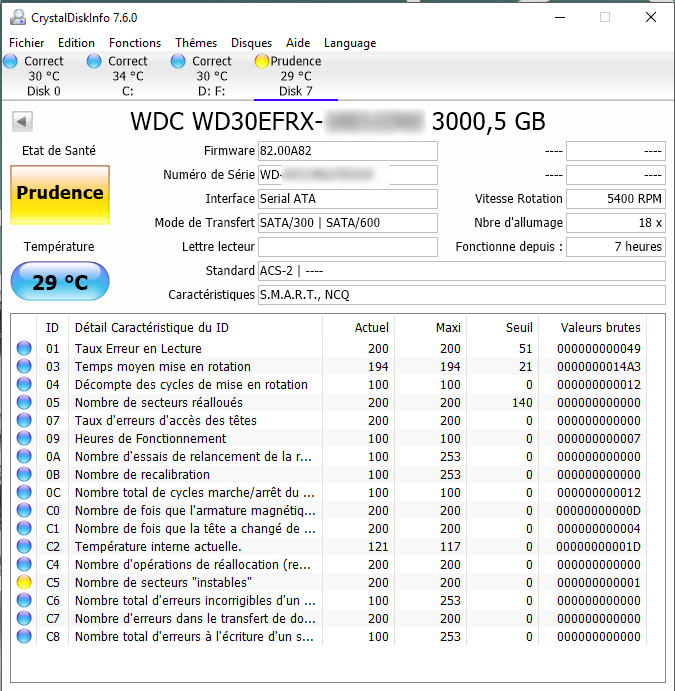Viewport: 675px width, 691px height.
Task: Open the Language menu
Action: click(350, 43)
